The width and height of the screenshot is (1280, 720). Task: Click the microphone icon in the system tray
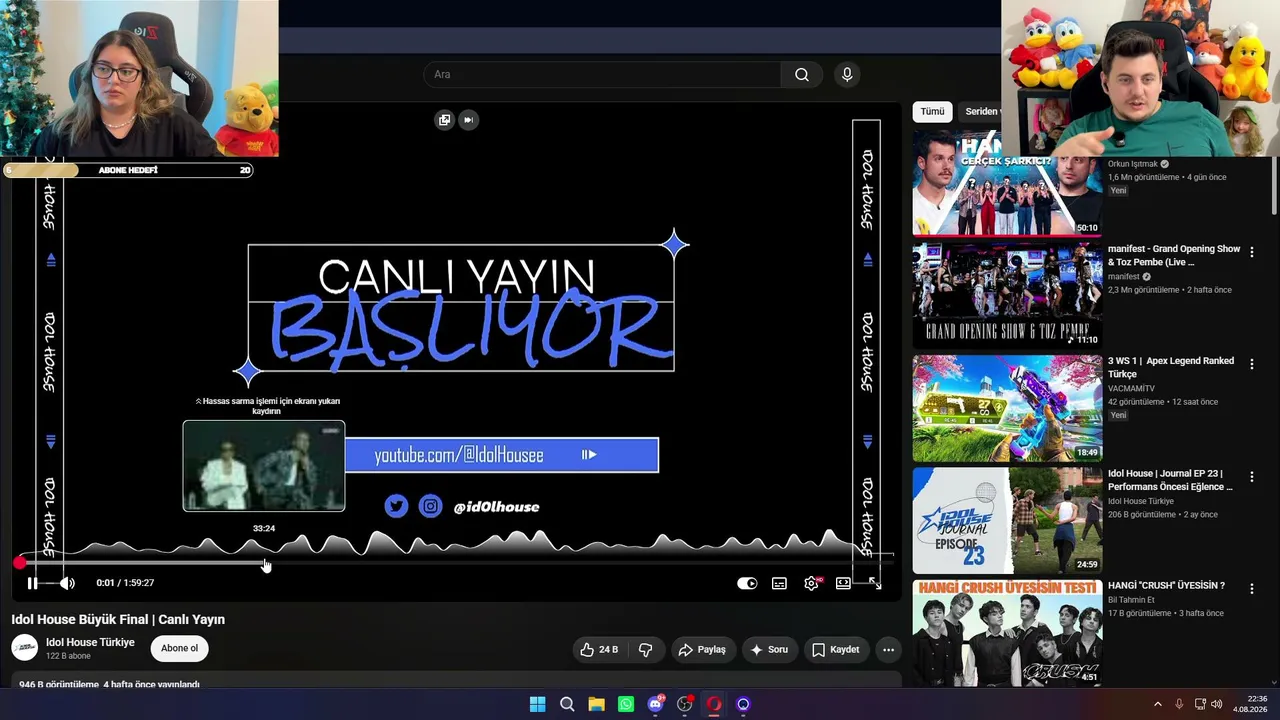1179,704
